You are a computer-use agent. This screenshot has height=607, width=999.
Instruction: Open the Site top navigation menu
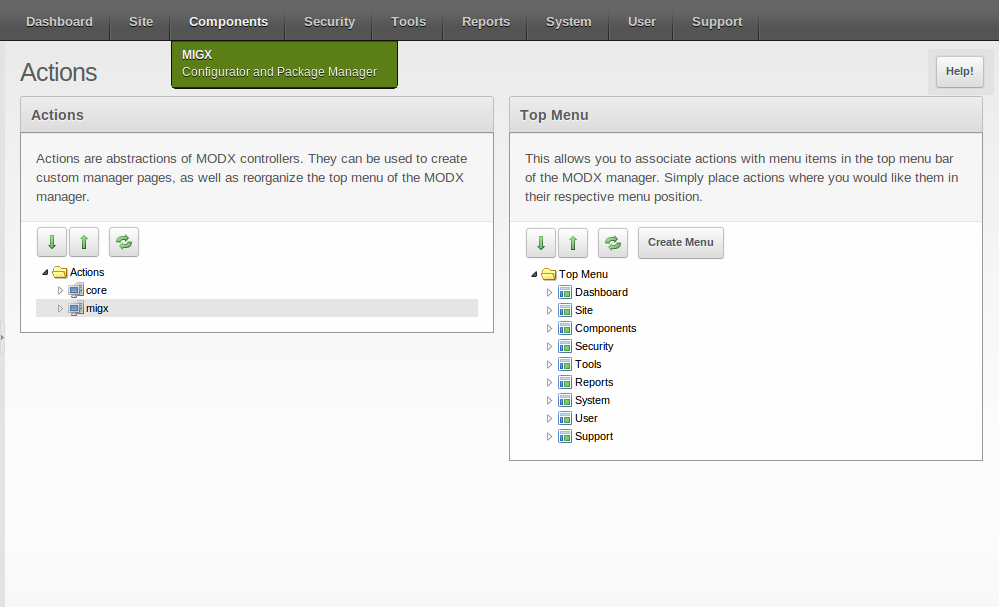[x=141, y=21]
